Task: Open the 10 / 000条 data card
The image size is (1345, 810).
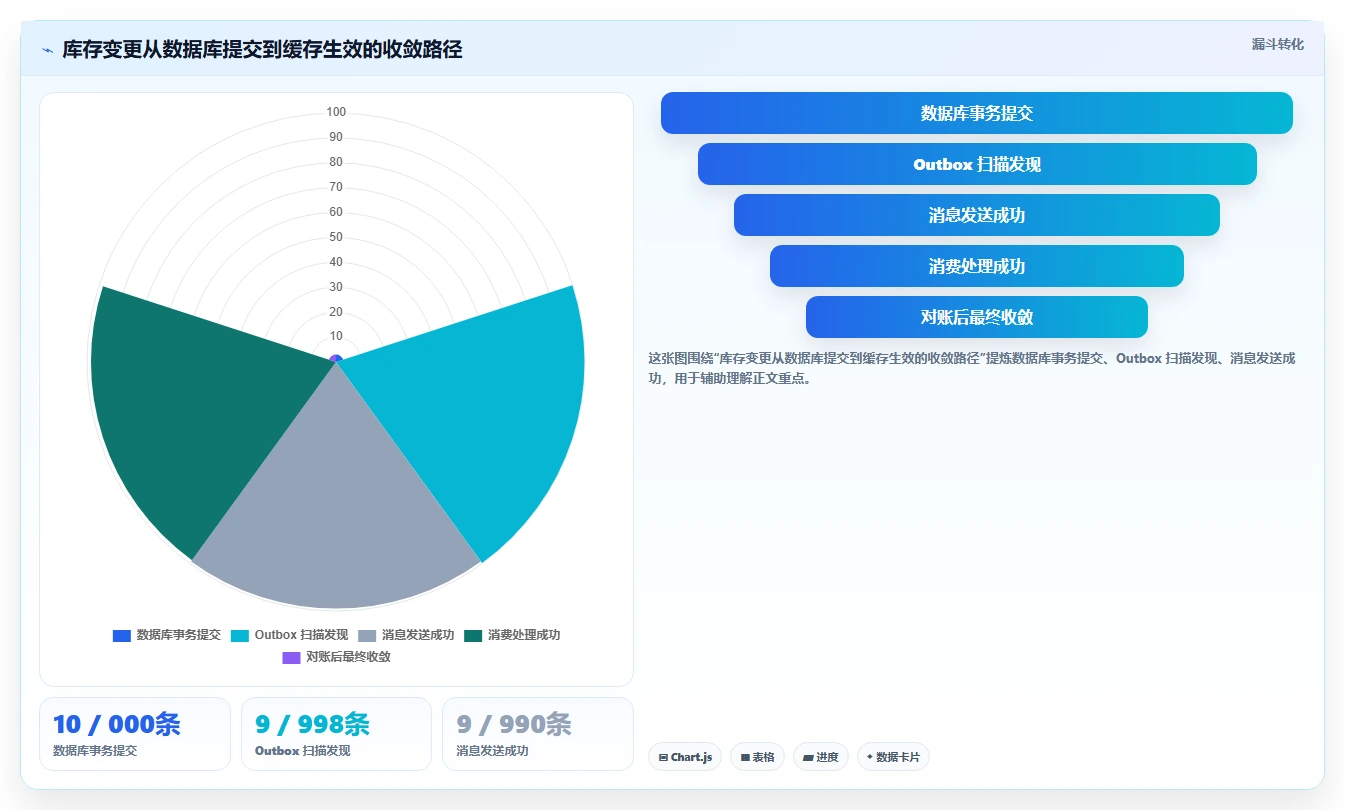Action: (x=135, y=734)
